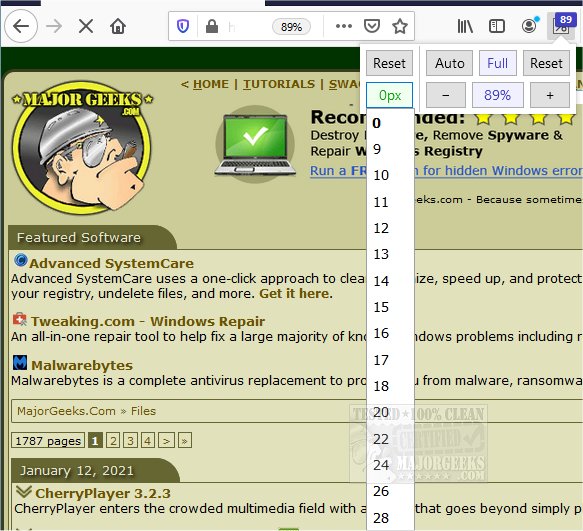Screen dimensions: 583x531
Task: Open the Library bookshelf icon
Action: 465,26
